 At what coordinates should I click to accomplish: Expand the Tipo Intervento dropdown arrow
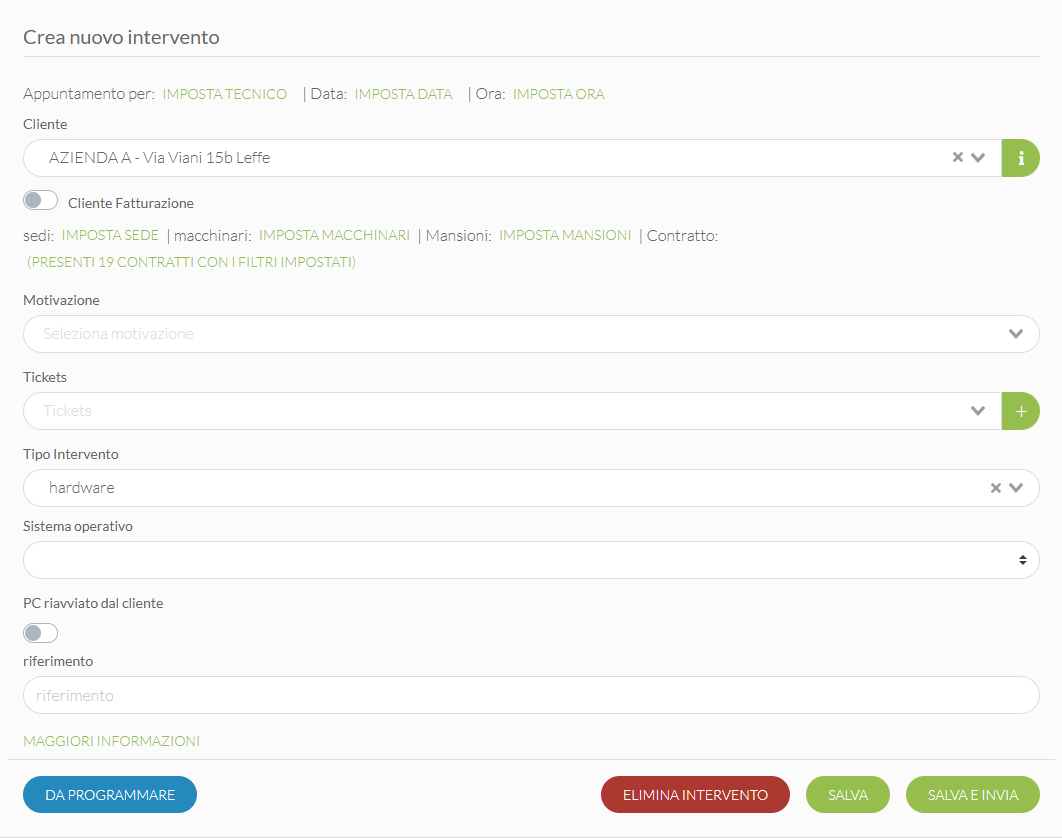(x=1016, y=488)
